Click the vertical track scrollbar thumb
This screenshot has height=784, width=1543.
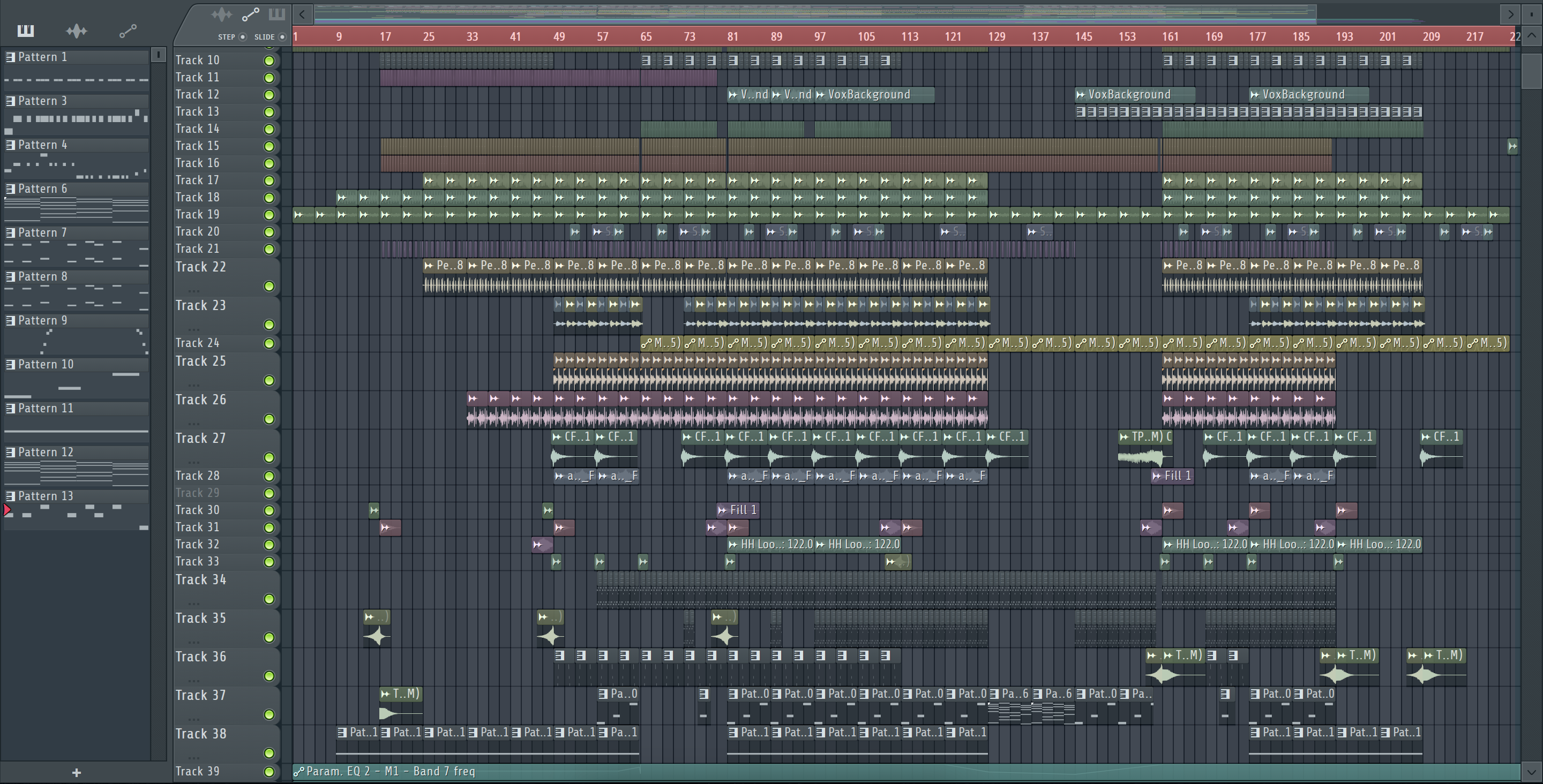click(1532, 71)
